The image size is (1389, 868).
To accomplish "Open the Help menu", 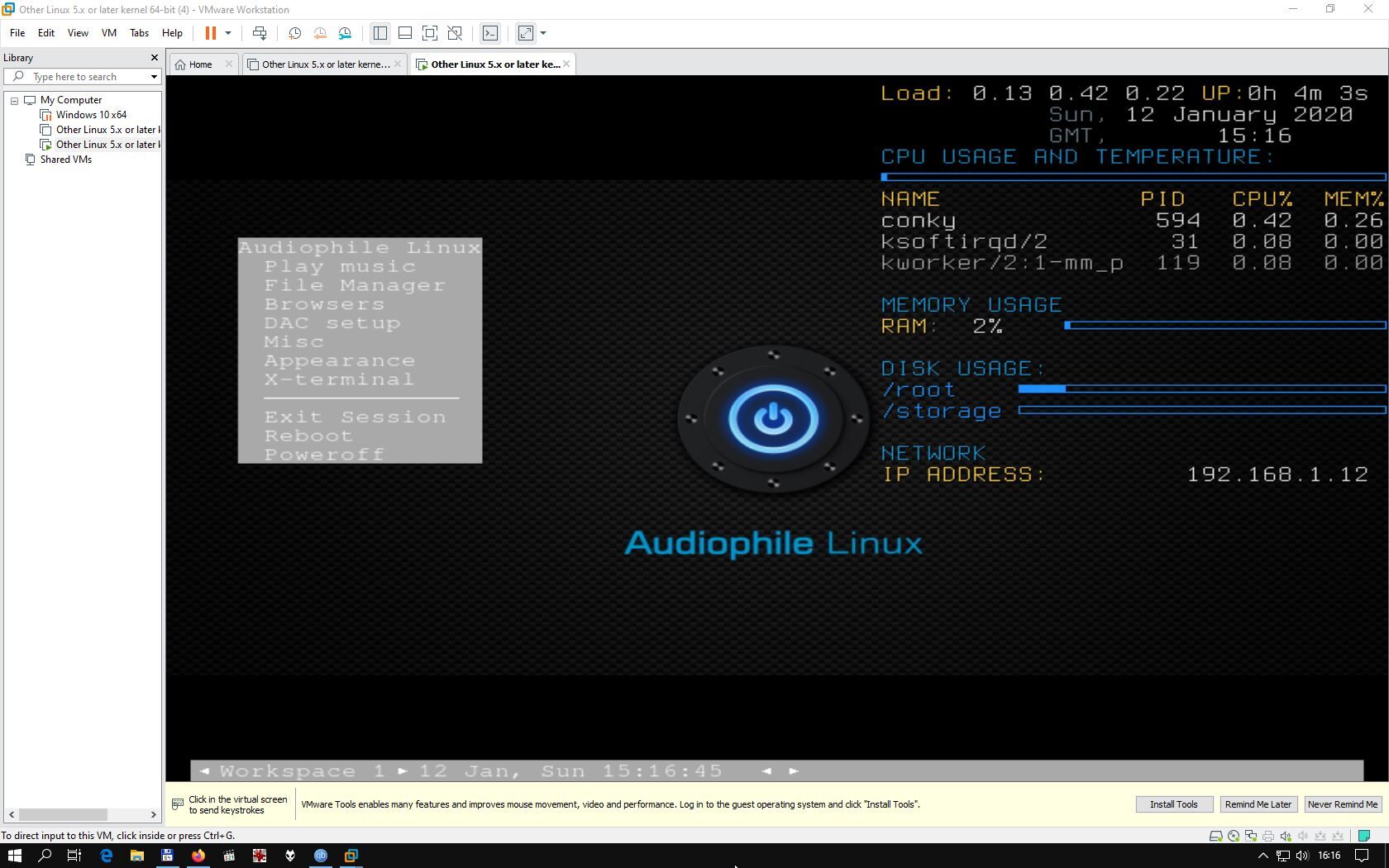I will pyautogui.click(x=172, y=33).
